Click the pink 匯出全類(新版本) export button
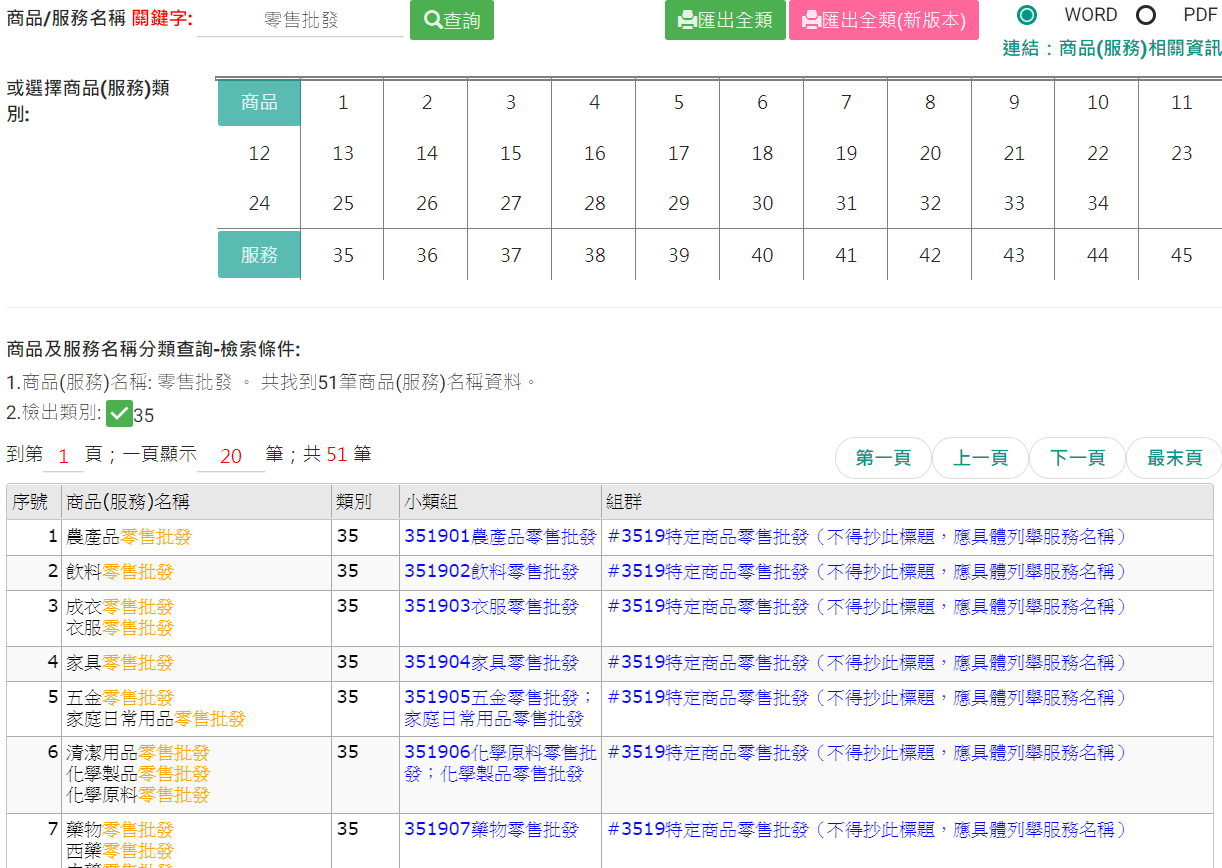 (883, 20)
